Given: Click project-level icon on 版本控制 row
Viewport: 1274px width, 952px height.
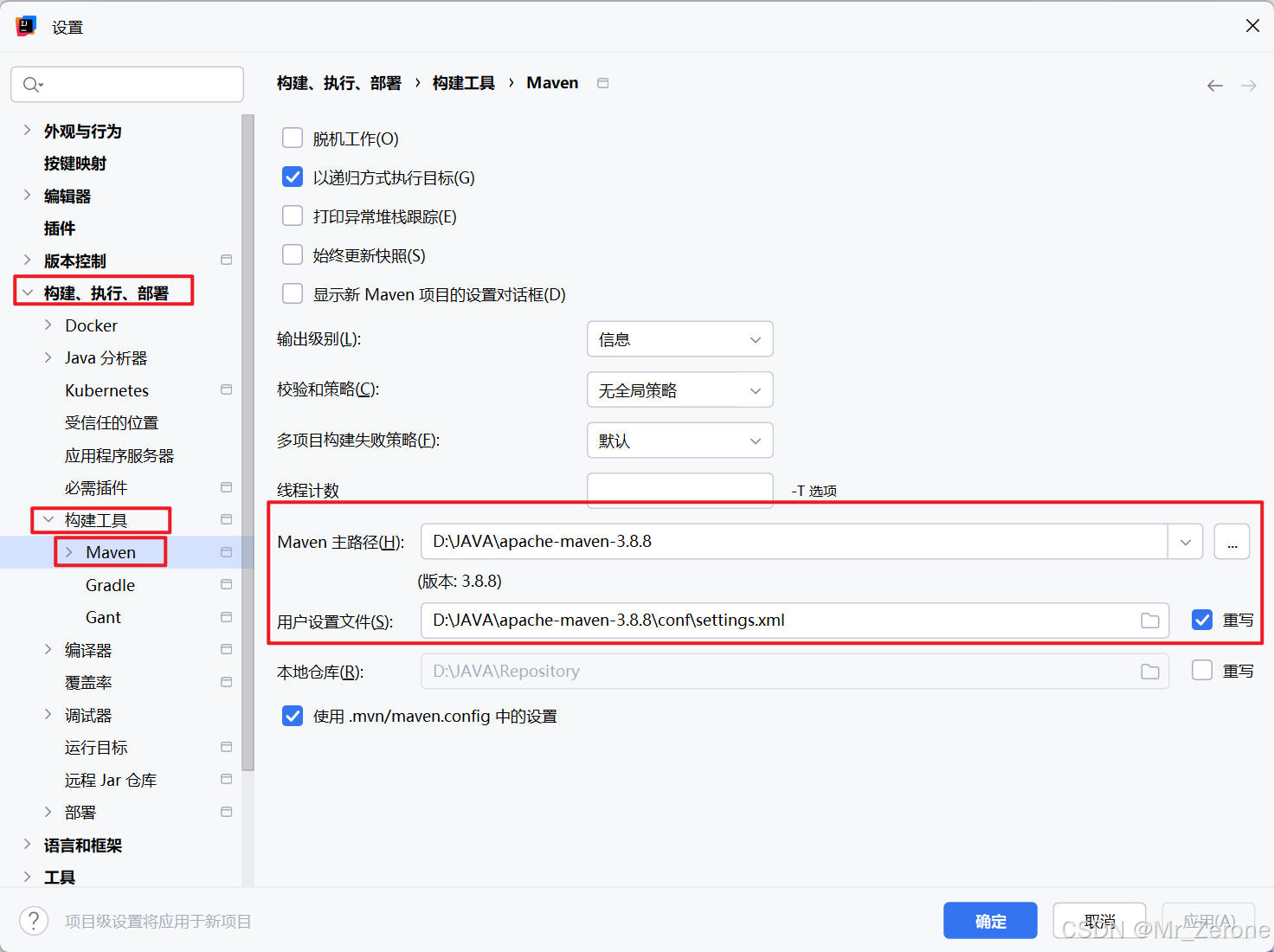Looking at the screenshot, I should pyautogui.click(x=227, y=260).
